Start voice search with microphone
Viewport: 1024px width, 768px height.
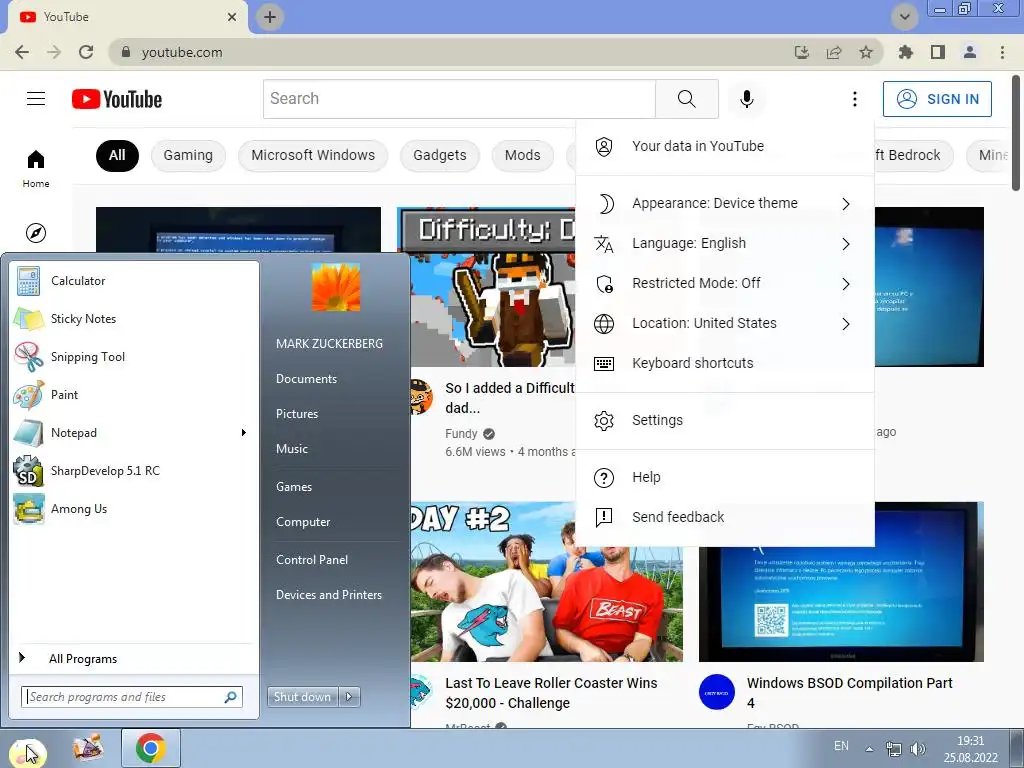pyautogui.click(x=746, y=99)
